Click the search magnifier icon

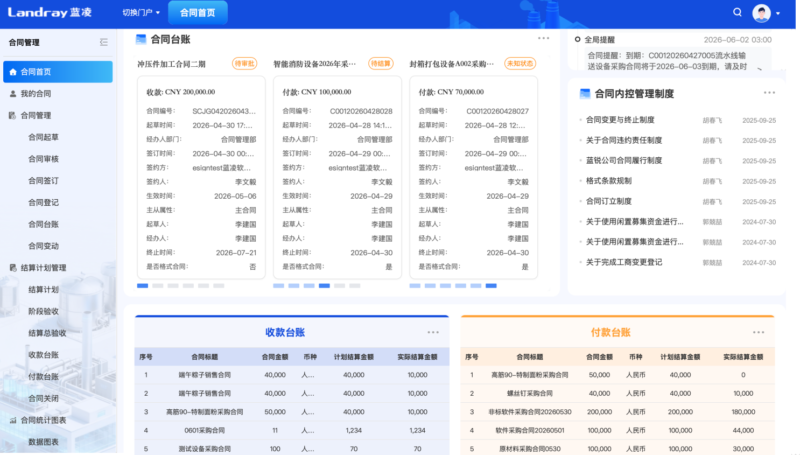coord(737,12)
